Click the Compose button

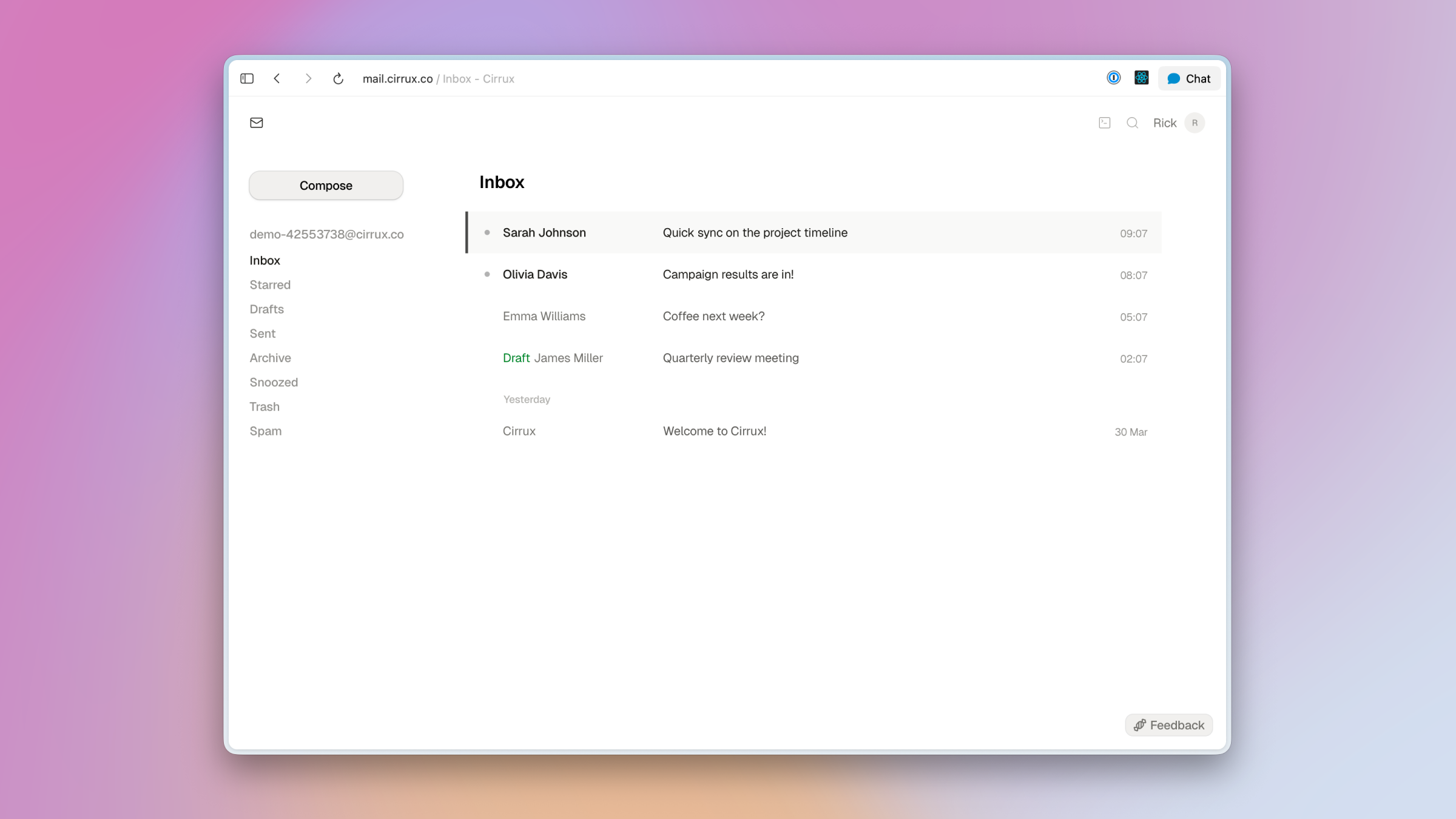(326, 185)
